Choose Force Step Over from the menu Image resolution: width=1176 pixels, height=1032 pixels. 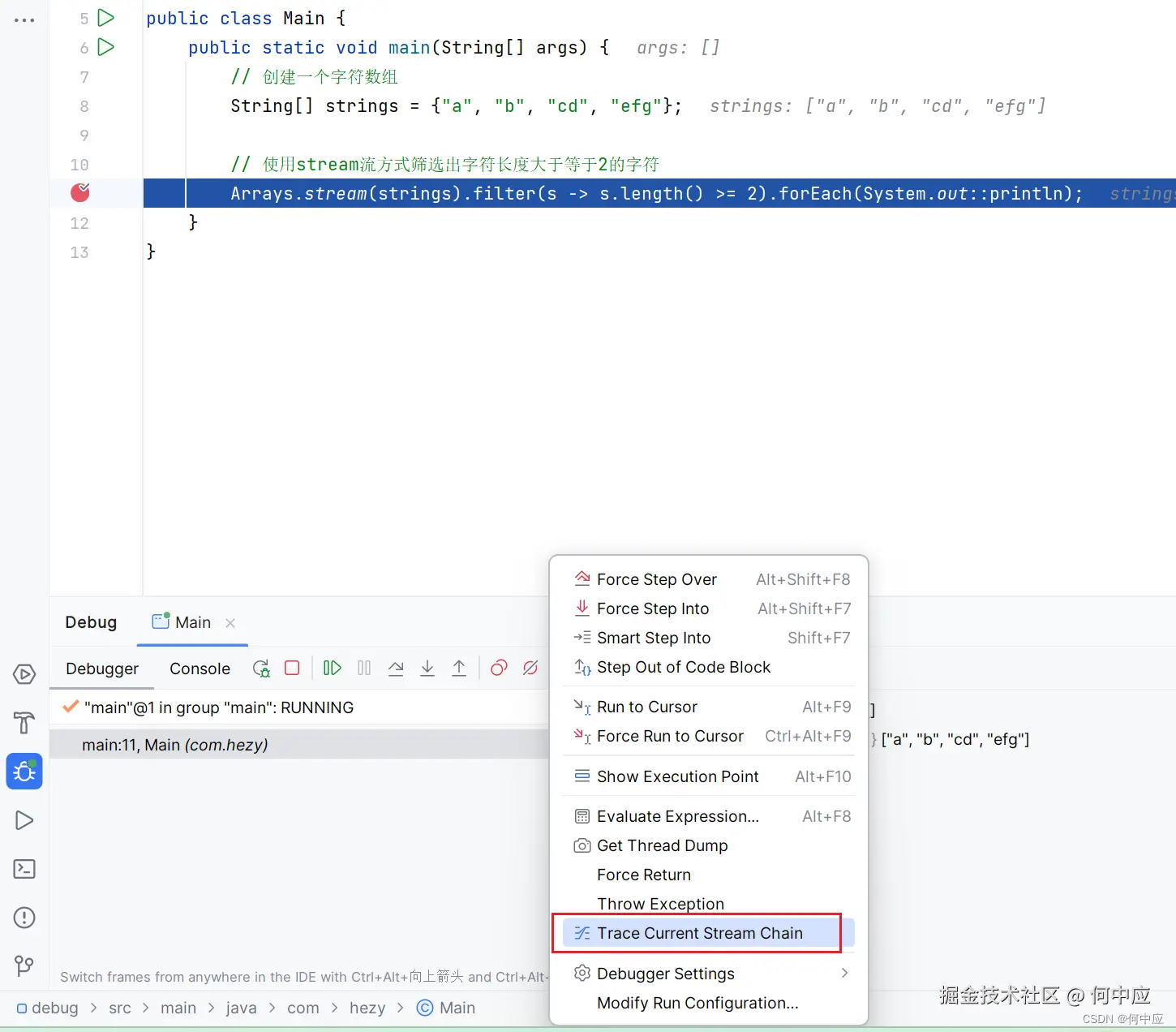pos(709,579)
